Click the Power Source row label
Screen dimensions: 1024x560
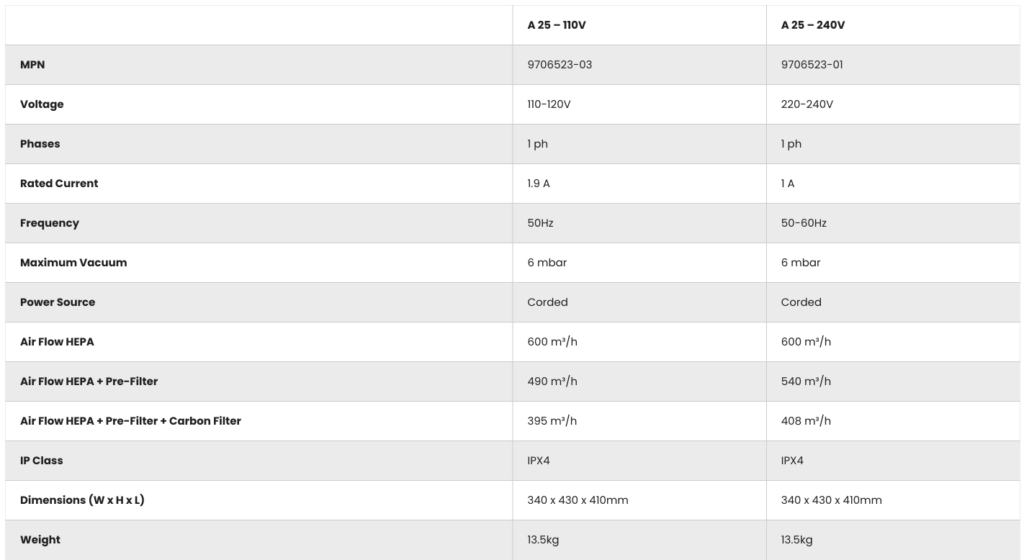coord(58,302)
